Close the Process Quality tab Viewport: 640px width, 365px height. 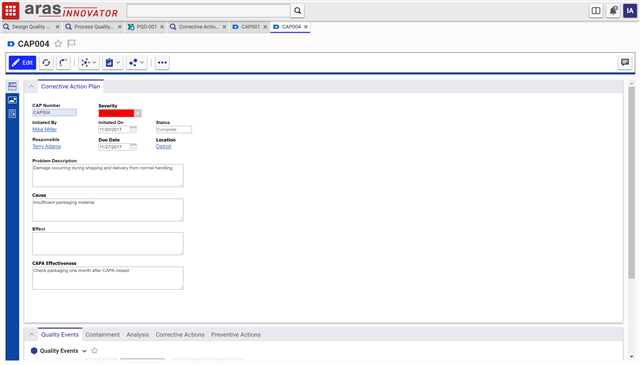[x=120, y=27]
